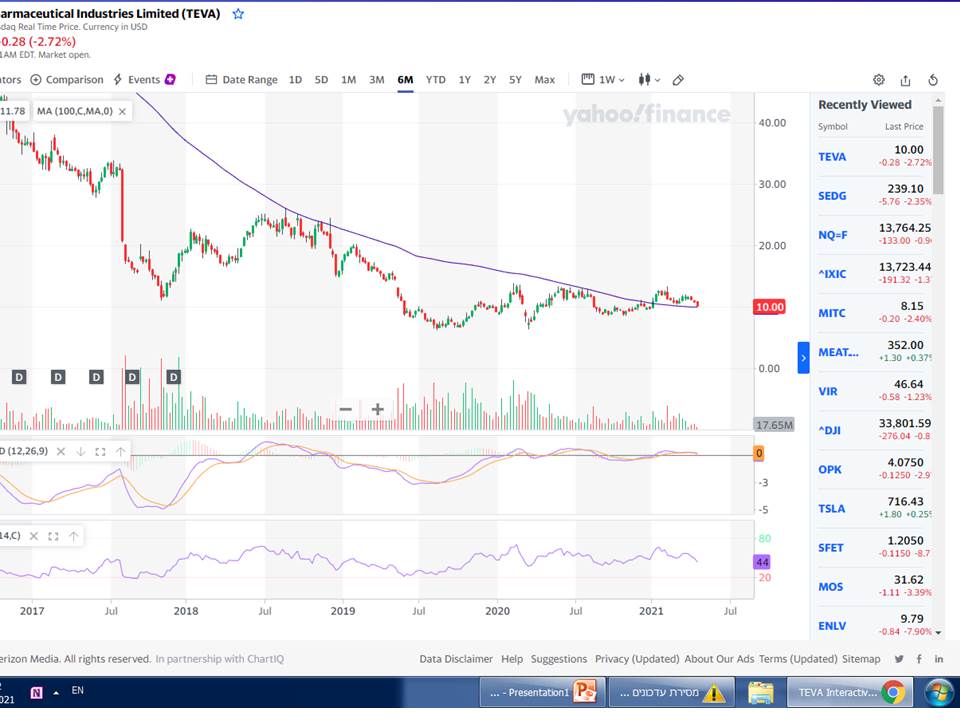
Task: Open the chart settings gear icon
Action: click(x=878, y=80)
